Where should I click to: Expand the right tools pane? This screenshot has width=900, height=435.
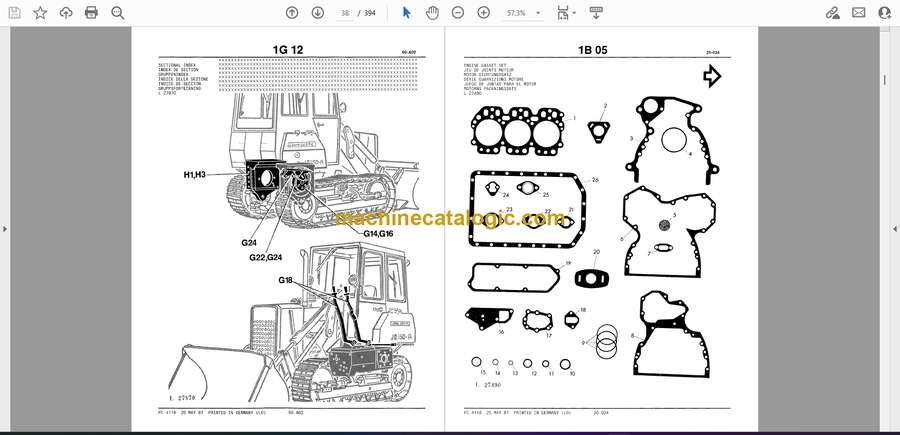895,229
